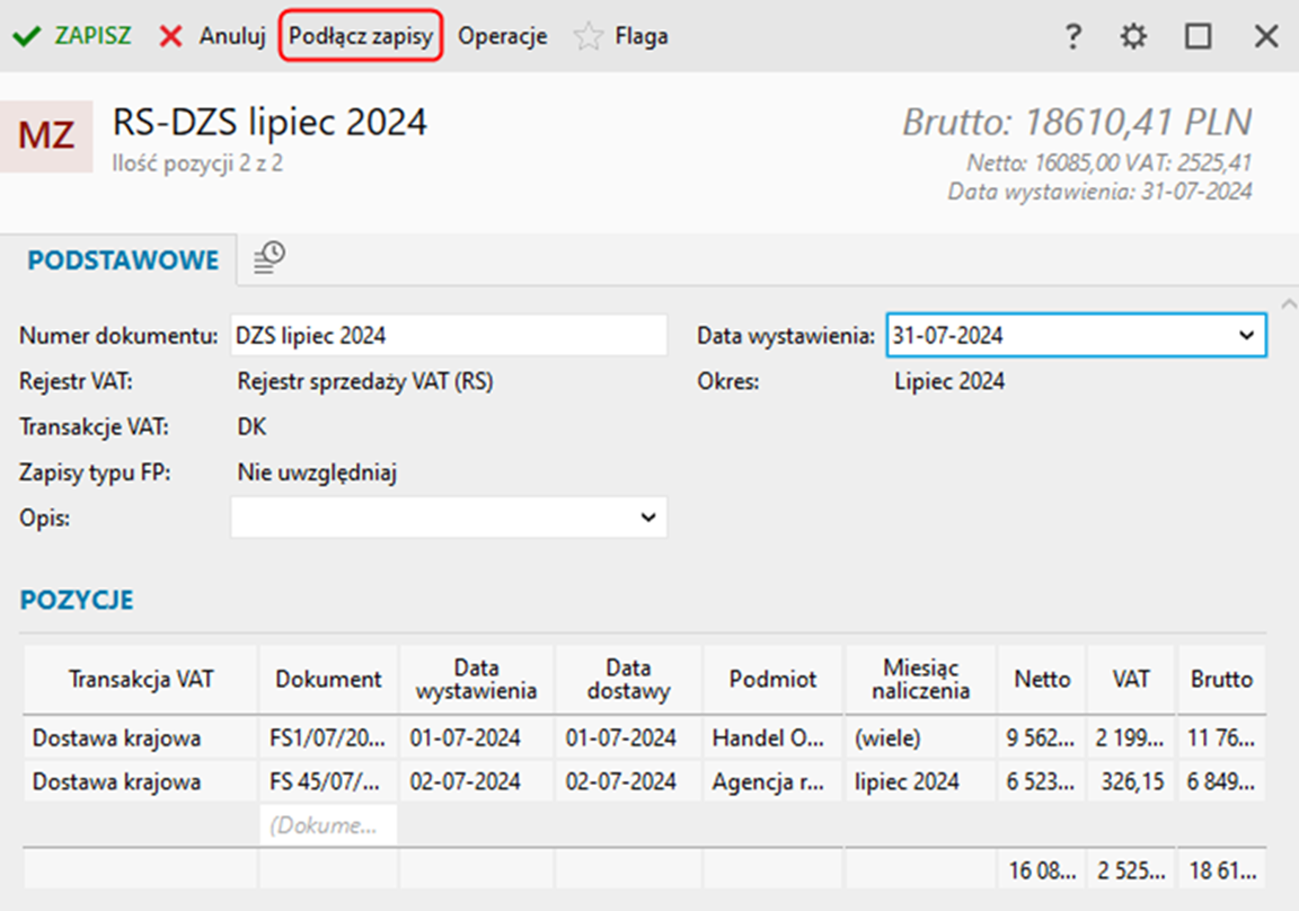Viewport: 1299px width, 911px height.
Task: Open the history tab icon with clock
Action: (x=269, y=258)
